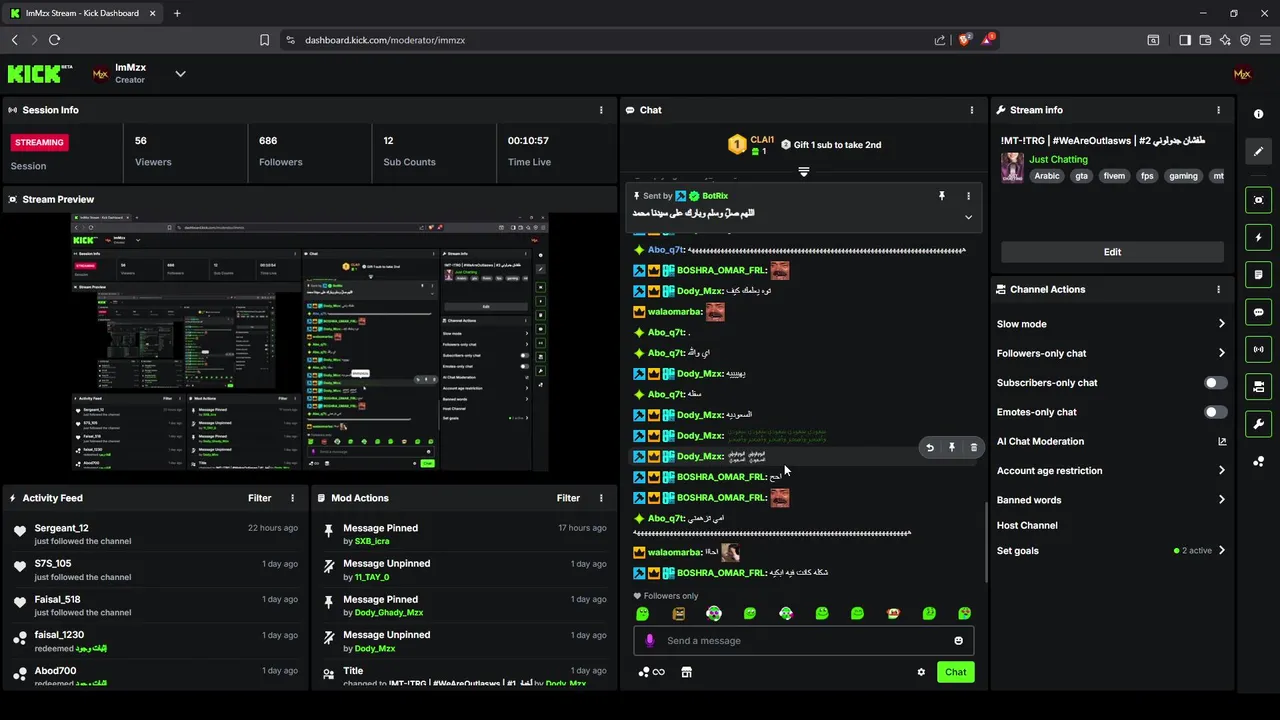Bookmark this page in address bar

click(264, 40)
